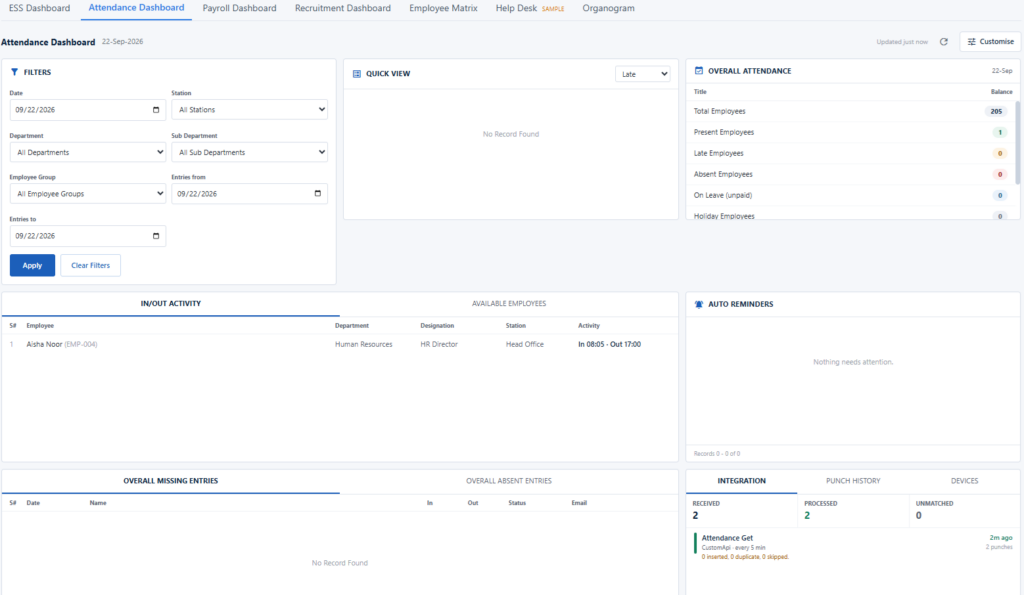
Task: Click the Activity column header
Action: tap(588, 325)
